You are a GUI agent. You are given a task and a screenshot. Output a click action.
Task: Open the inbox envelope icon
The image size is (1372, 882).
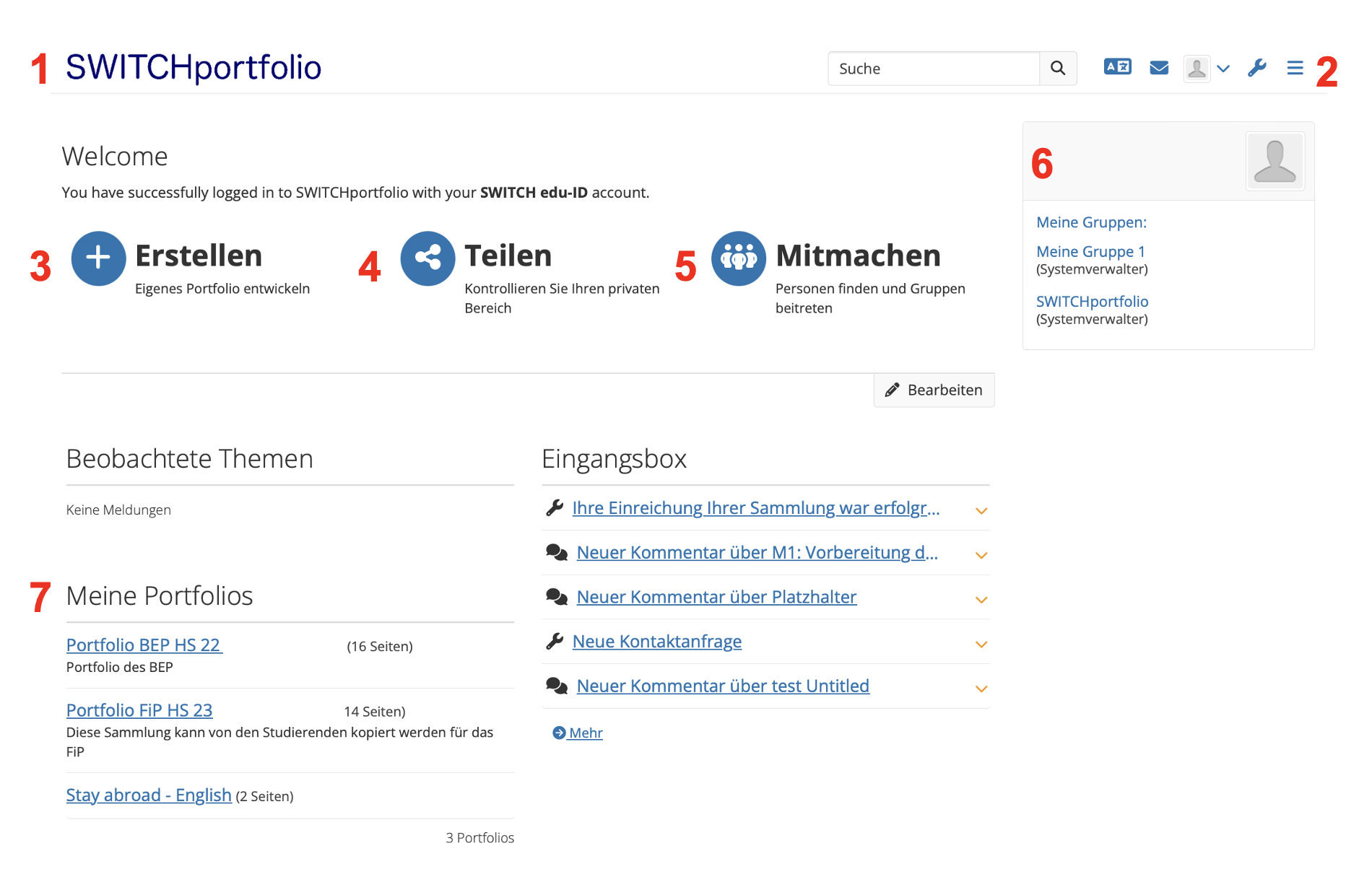1159,68
